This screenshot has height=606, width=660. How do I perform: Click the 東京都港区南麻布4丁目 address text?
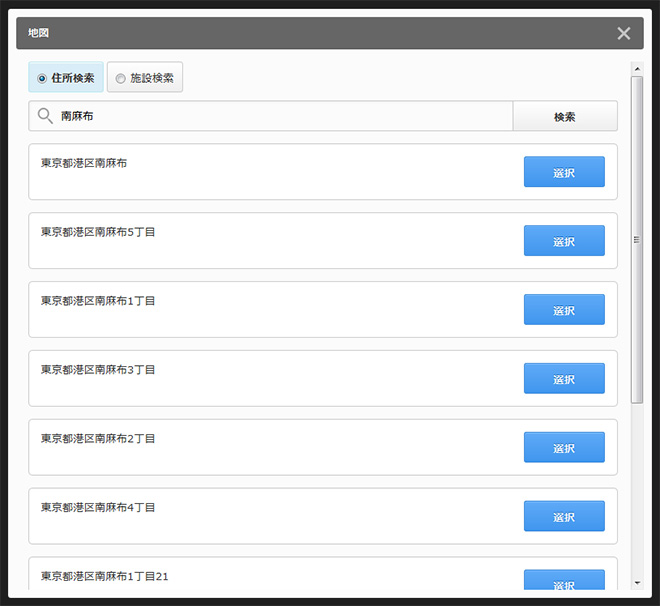click(98, 508)
